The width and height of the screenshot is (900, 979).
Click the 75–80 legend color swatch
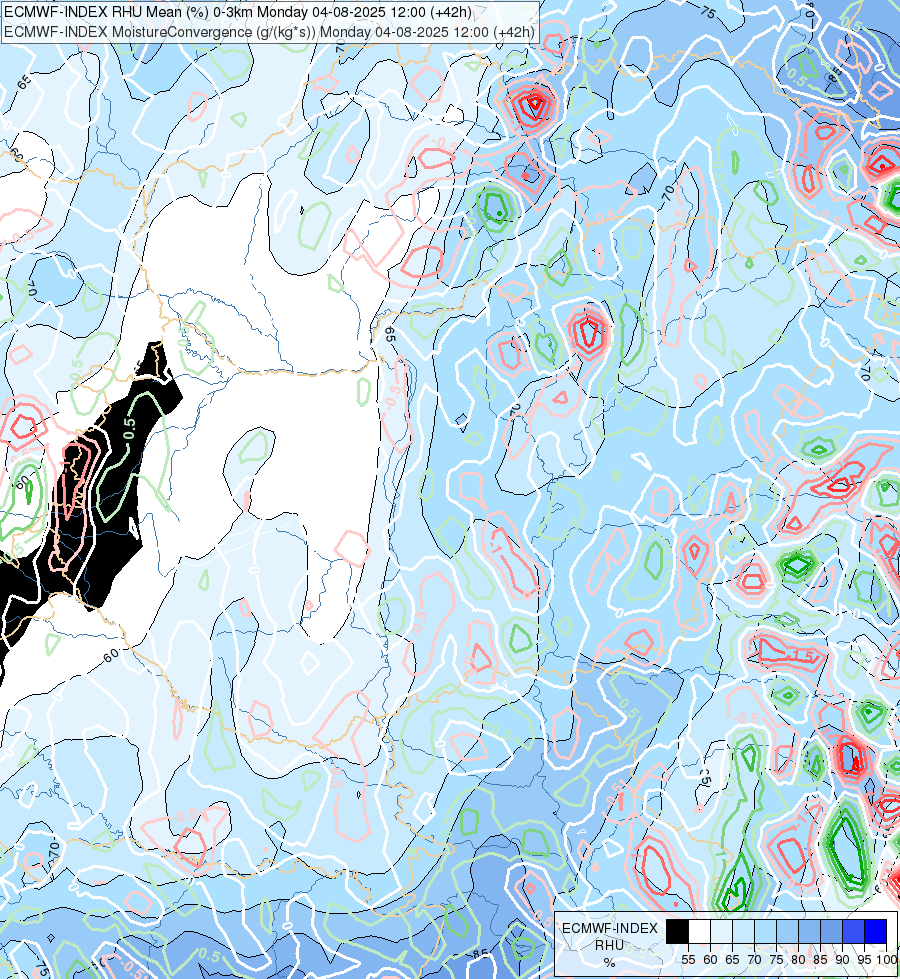tap(787, 932)
